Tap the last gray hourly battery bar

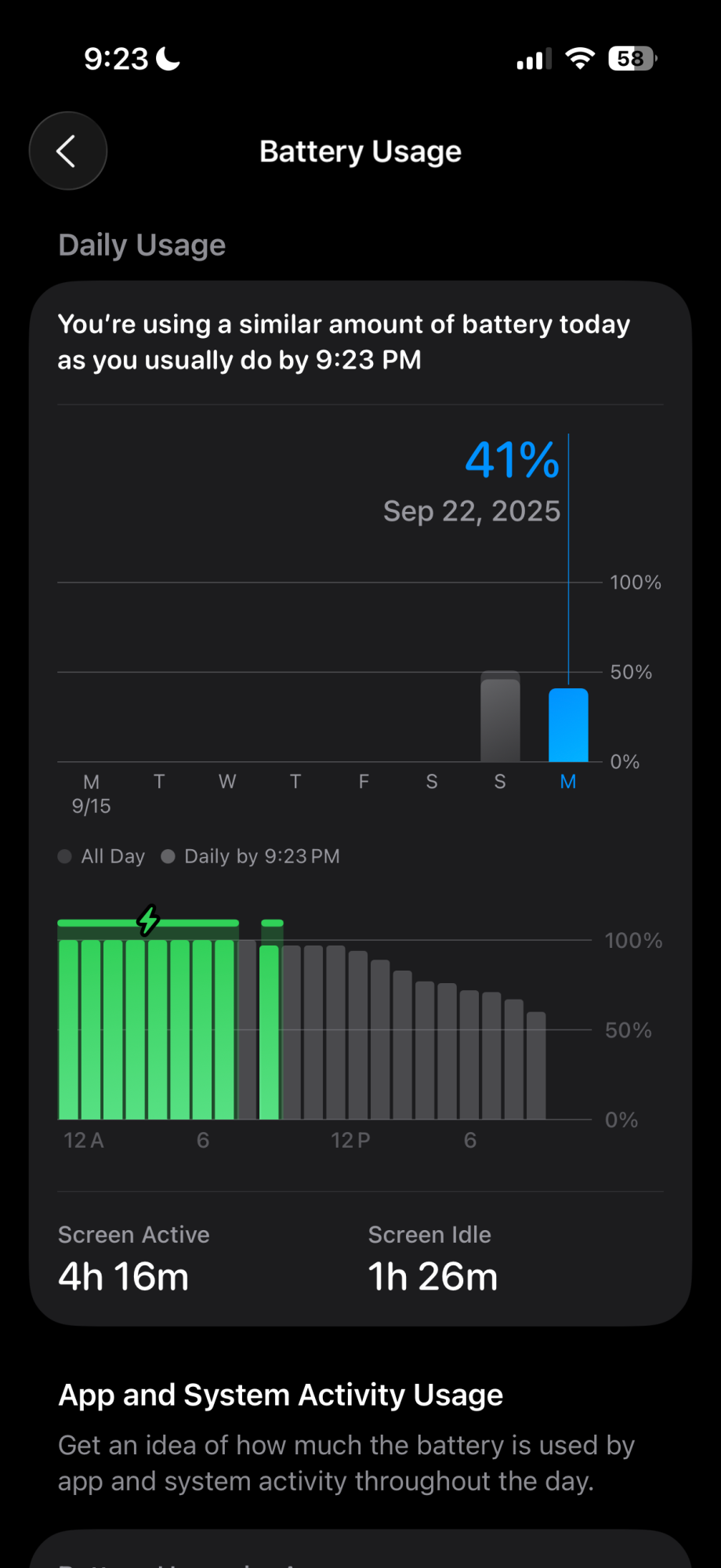tap(536, 1065)
